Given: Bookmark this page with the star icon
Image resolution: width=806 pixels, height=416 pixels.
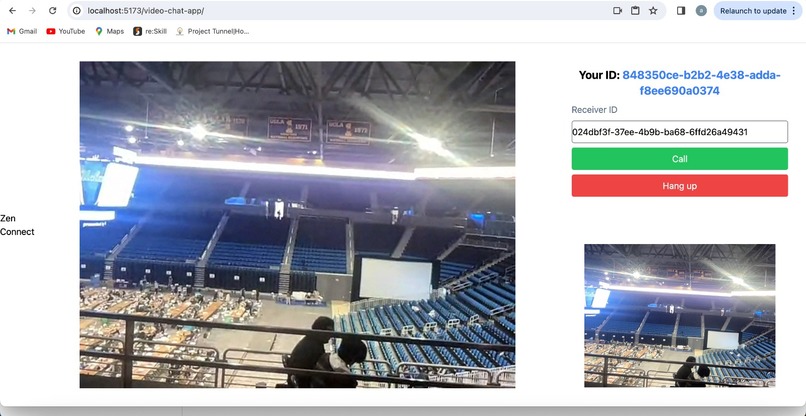Looking at the screenshot, I should [653, 11].
